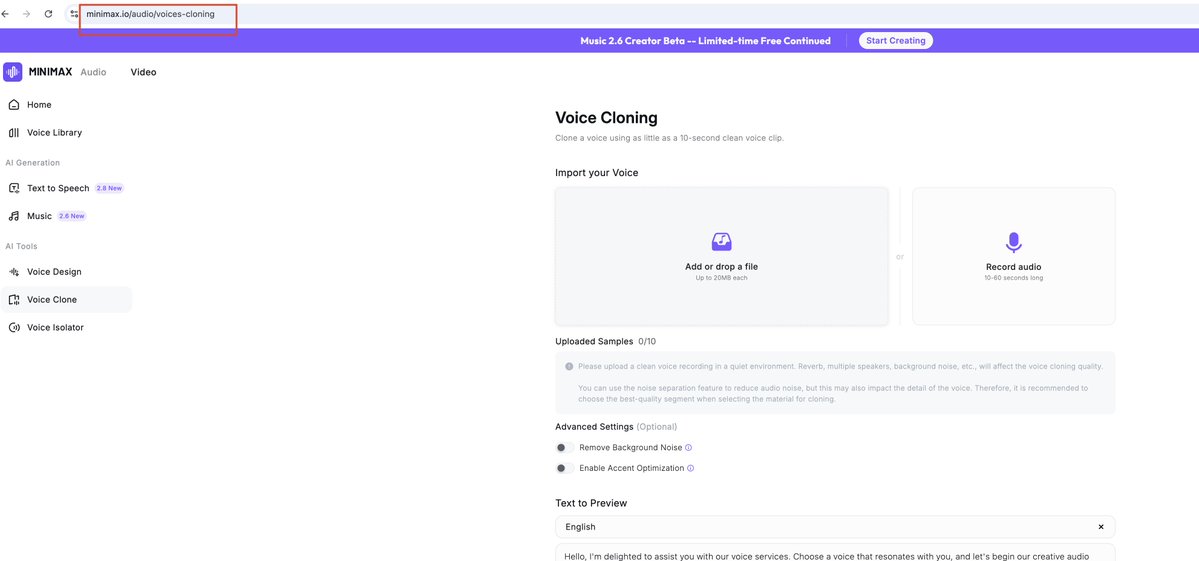Viewport: 1199px width, 561px height.
Task: Click the microphone Record audio icon
Action: point(1013,243)
